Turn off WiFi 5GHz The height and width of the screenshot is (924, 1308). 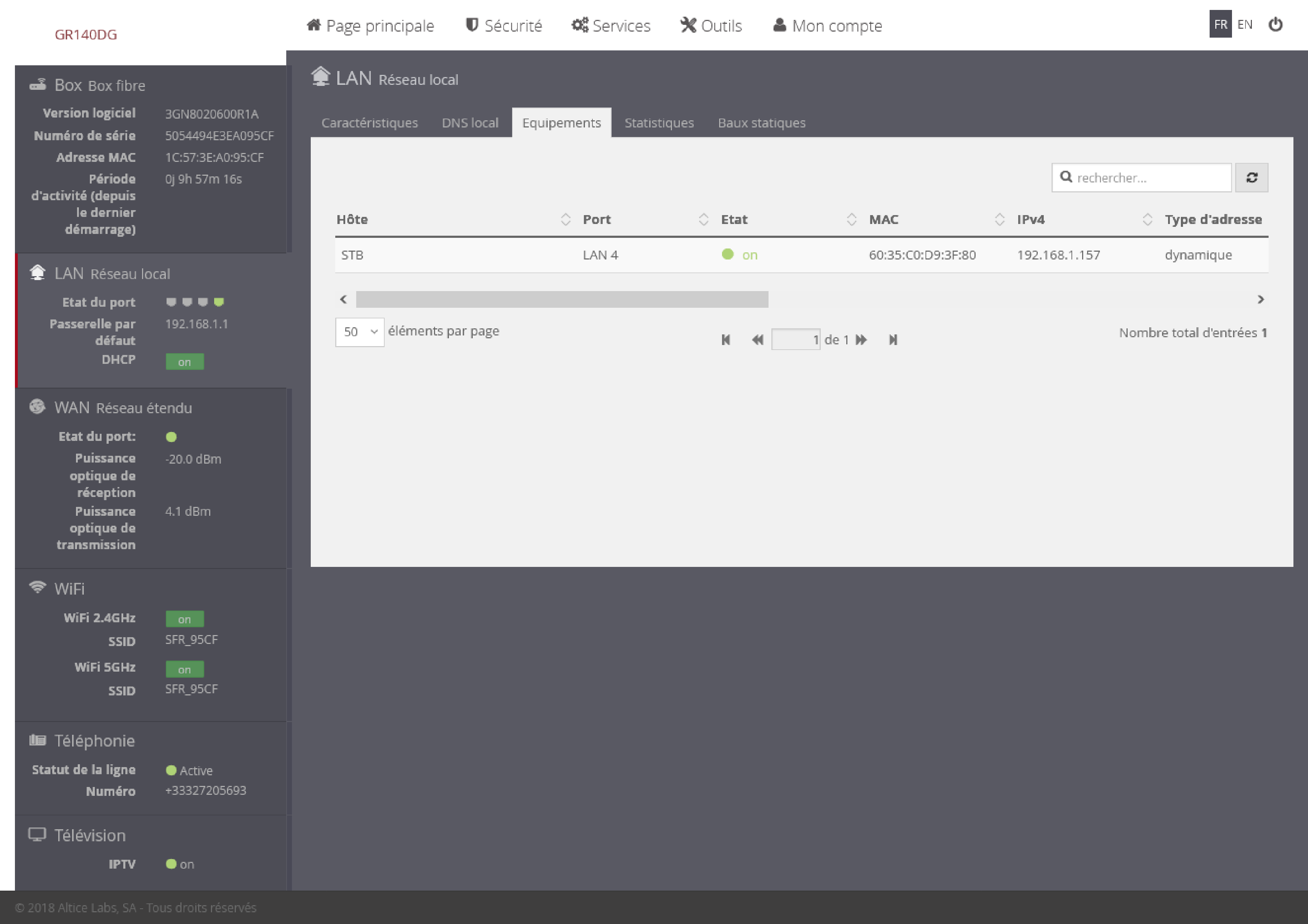coord(184,669)
